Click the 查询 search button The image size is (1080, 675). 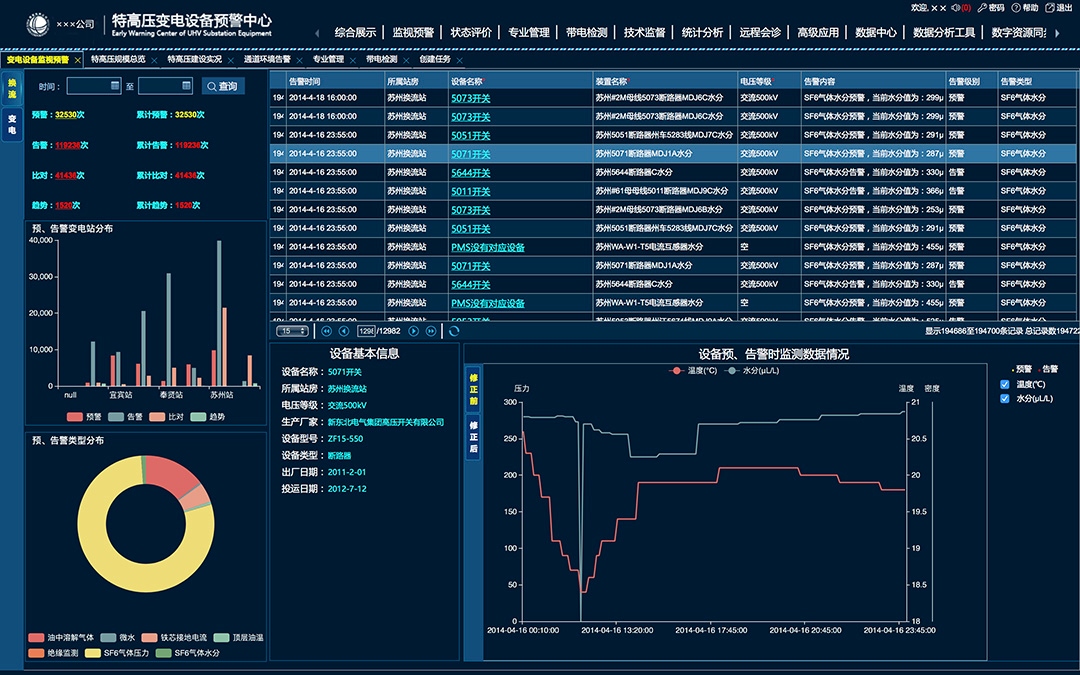pyautogui.click(x=222, y=87)
